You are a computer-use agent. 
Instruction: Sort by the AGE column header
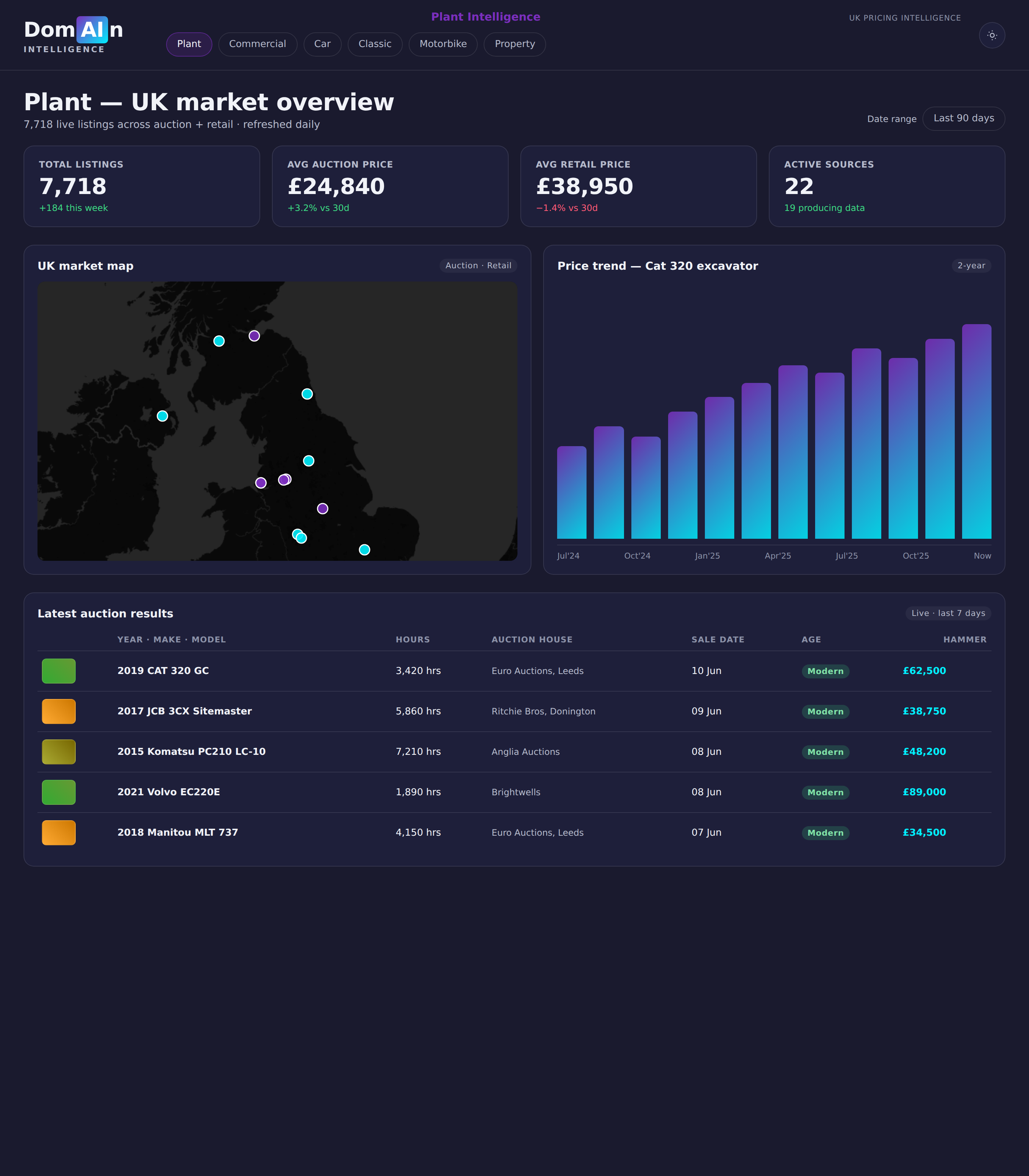pos(811,640)
